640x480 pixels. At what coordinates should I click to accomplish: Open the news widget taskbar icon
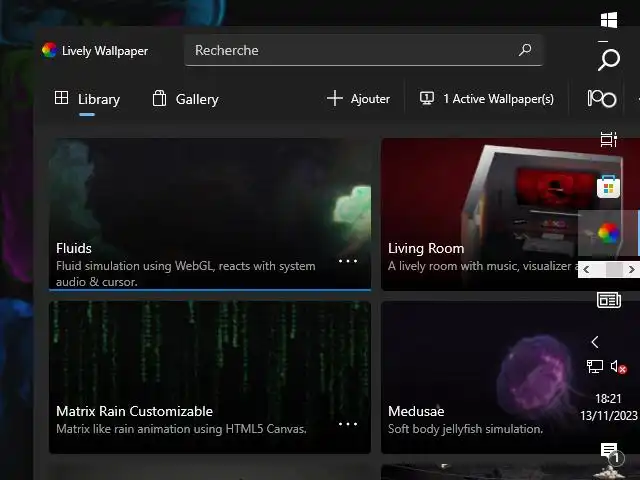point(609,300)
